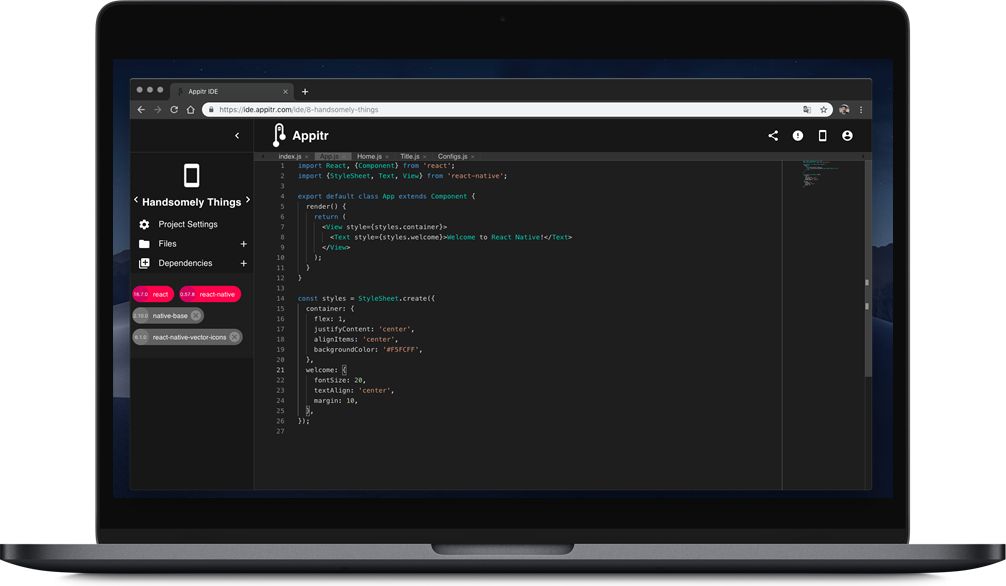Add a new dependency with plus
Viewport: 1006px width, 586px height.
click(x=243, y=263)
